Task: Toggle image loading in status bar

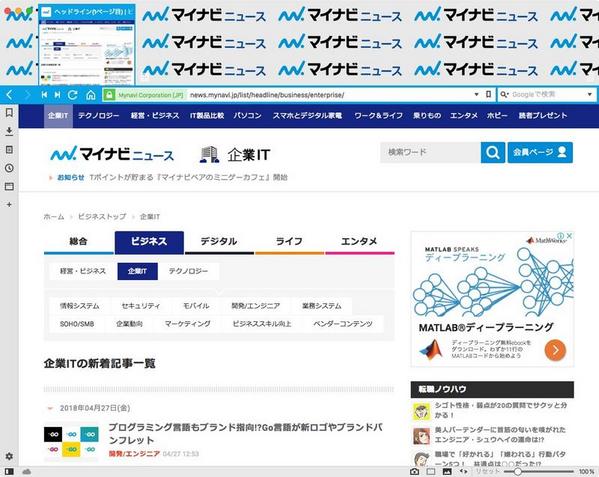Action: (x=447, y=472)
